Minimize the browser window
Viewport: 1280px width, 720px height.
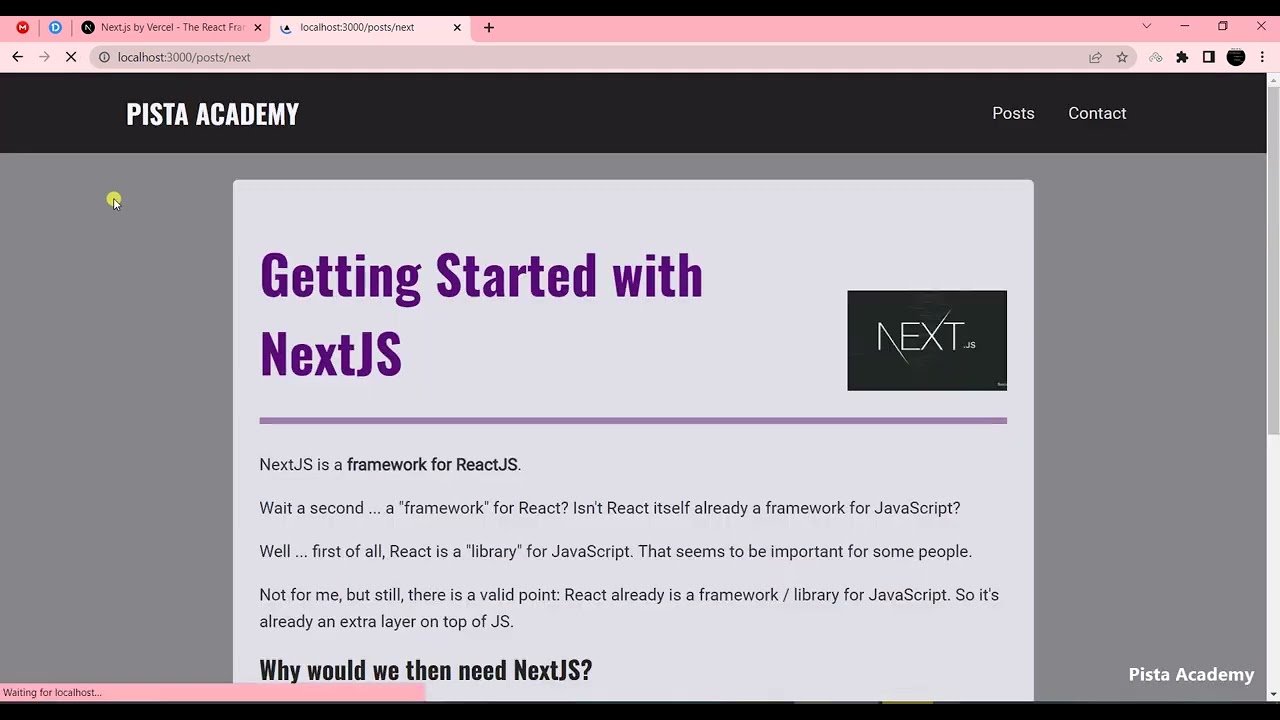1184,26
